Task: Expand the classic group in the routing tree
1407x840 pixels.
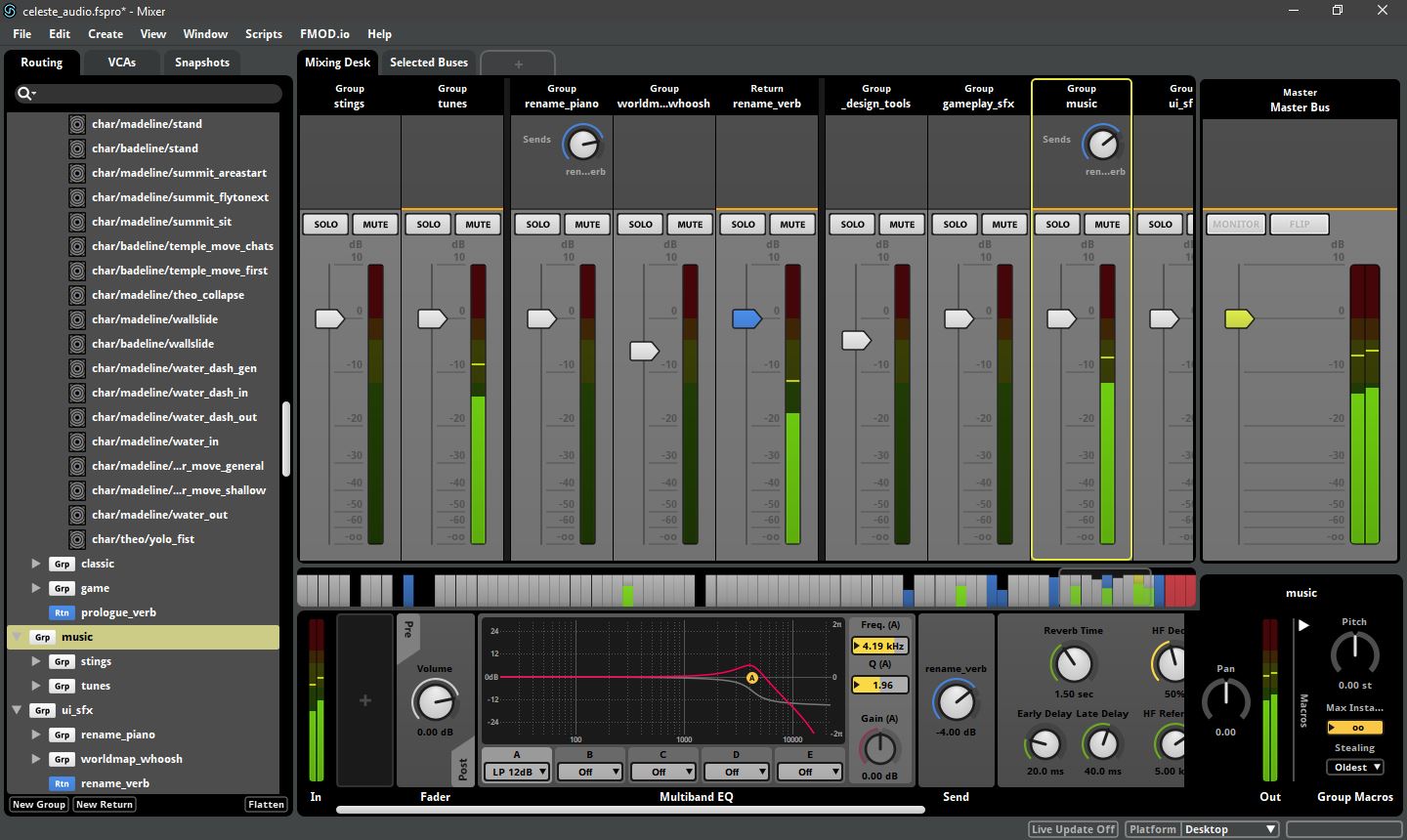Action: [x=36, y=564]
